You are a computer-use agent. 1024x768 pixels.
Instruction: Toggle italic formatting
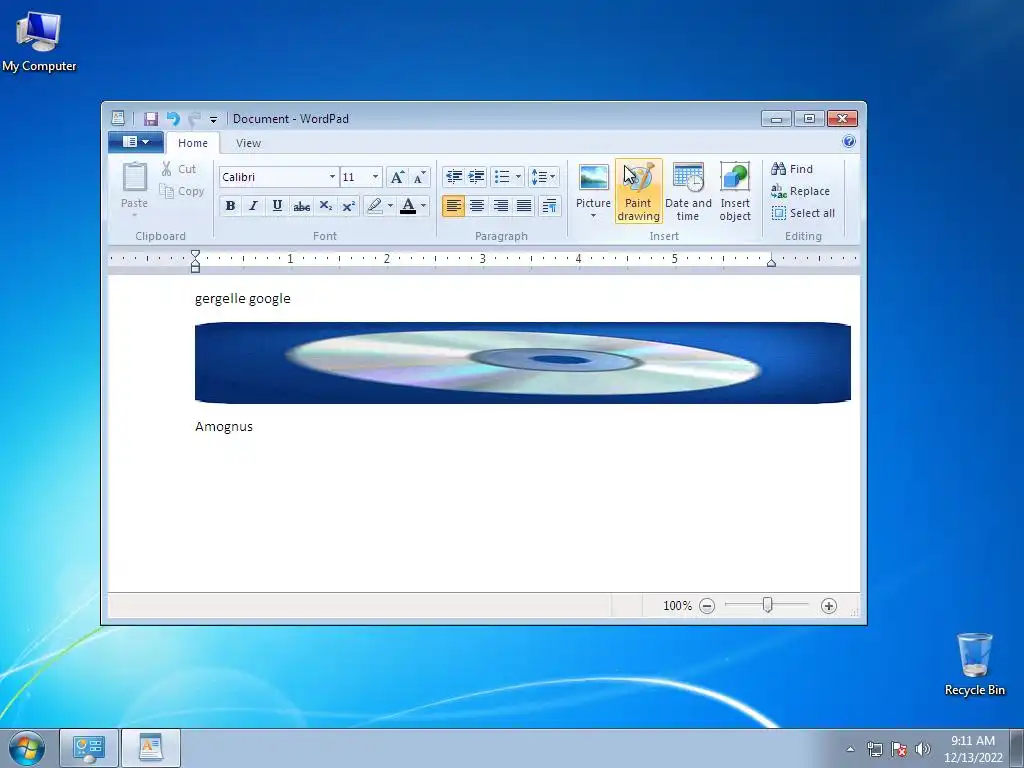coord(253,206)
